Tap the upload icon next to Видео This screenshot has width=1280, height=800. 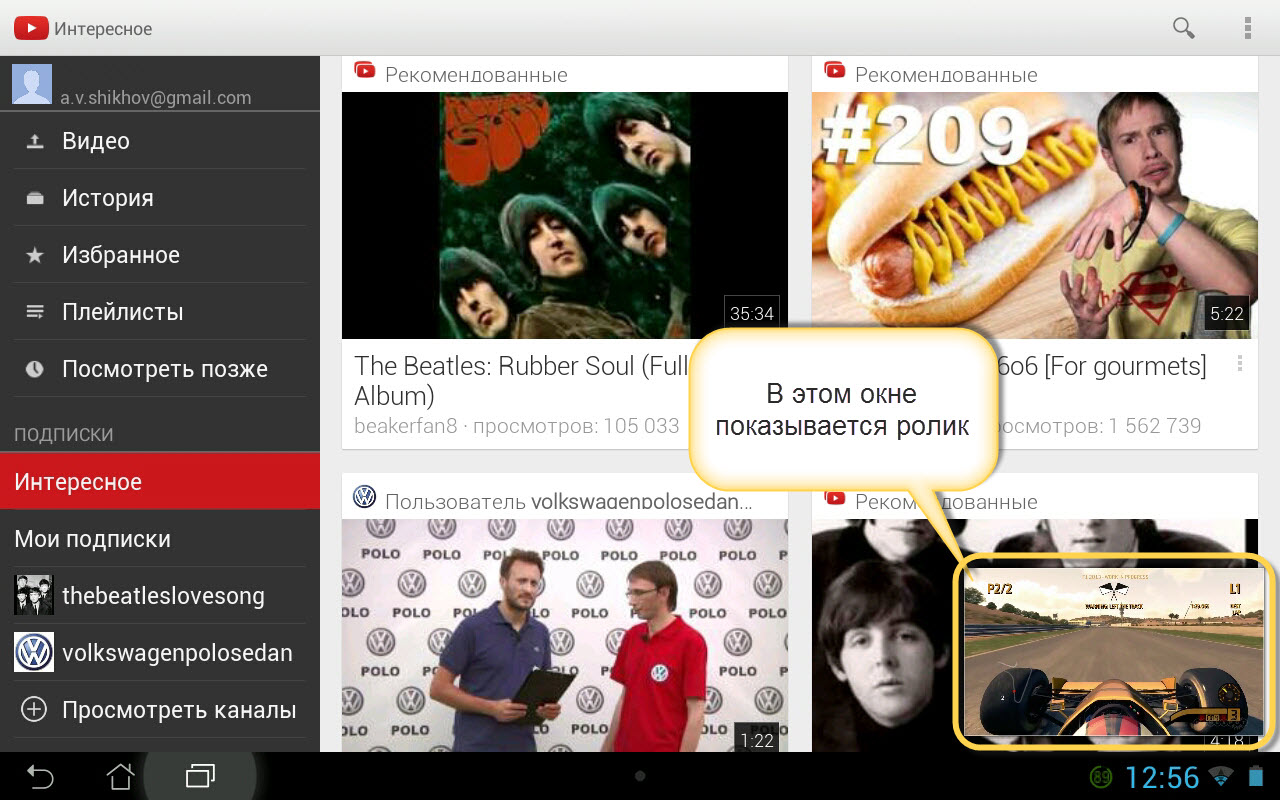click(x=34, y=141)
